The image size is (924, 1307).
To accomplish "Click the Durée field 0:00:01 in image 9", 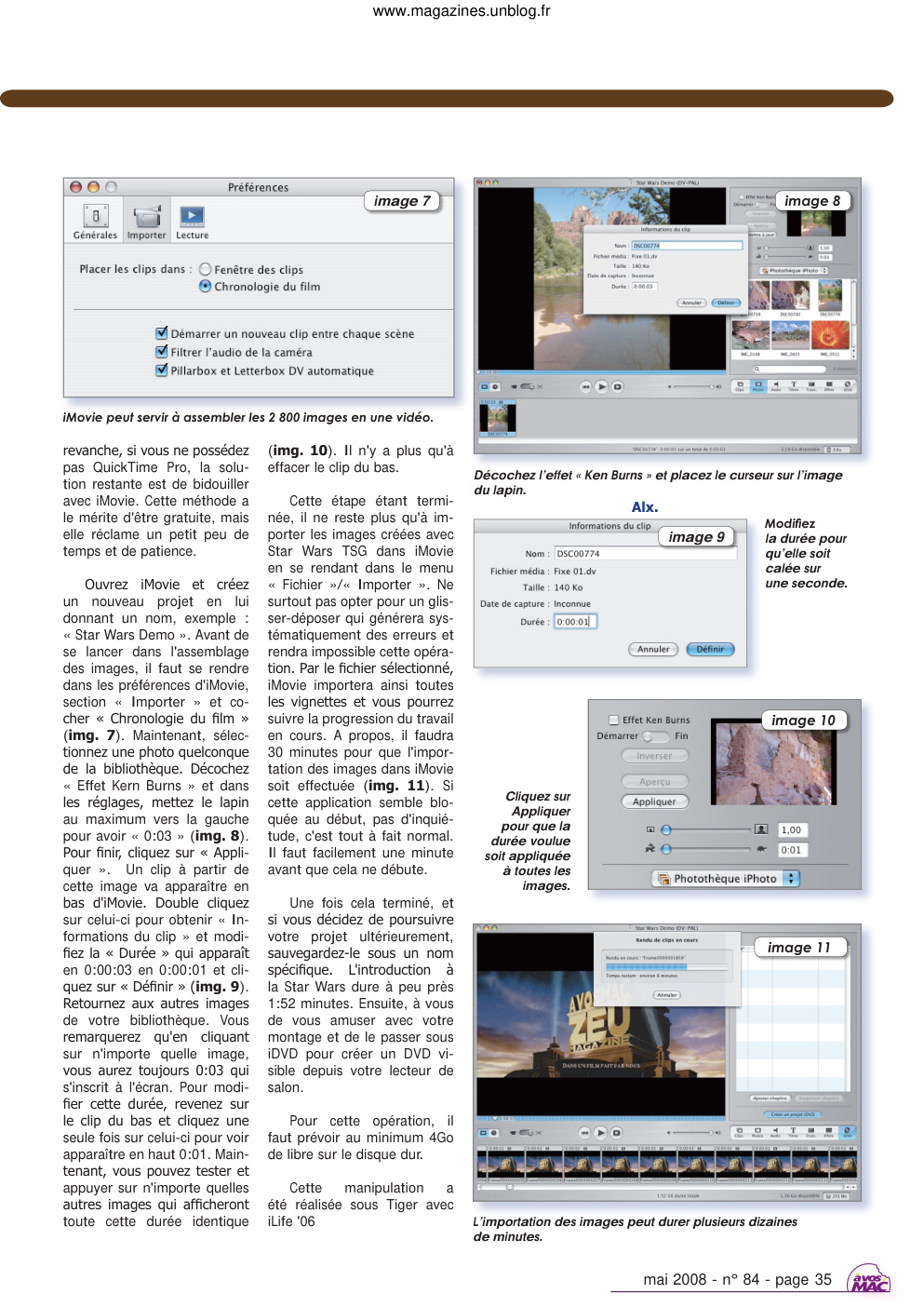I will pyautogui.click(x=574, y=622).
